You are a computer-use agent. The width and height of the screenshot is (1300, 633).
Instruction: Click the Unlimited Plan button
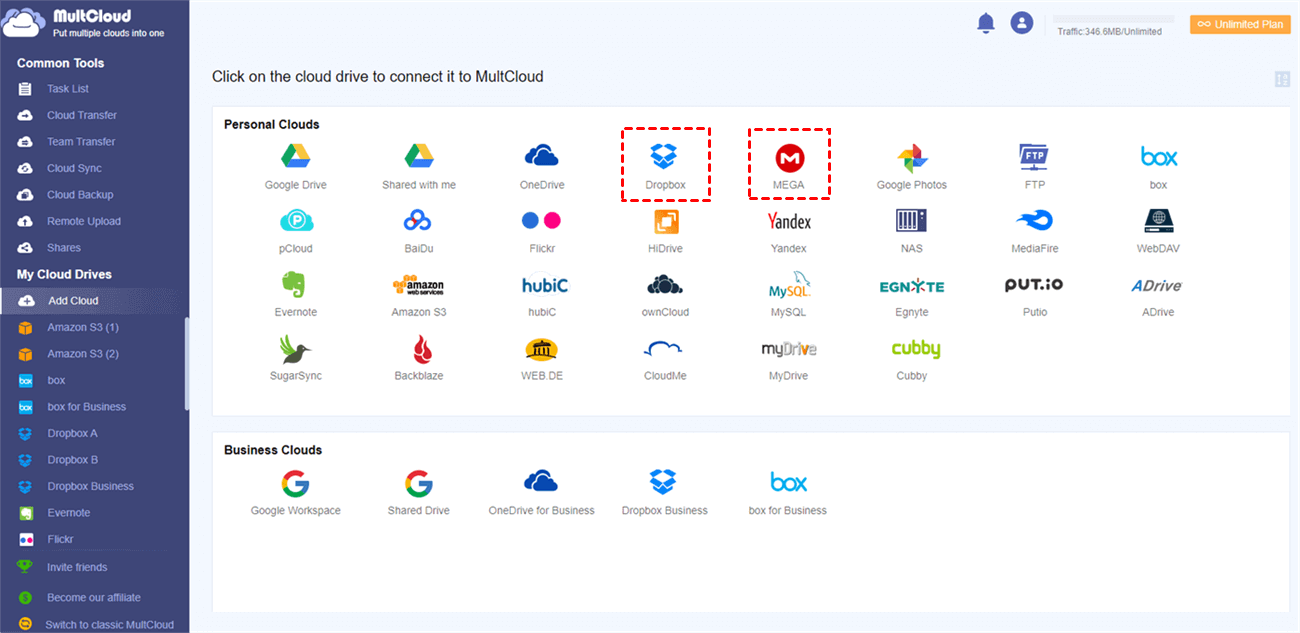tap(1240, 24)
